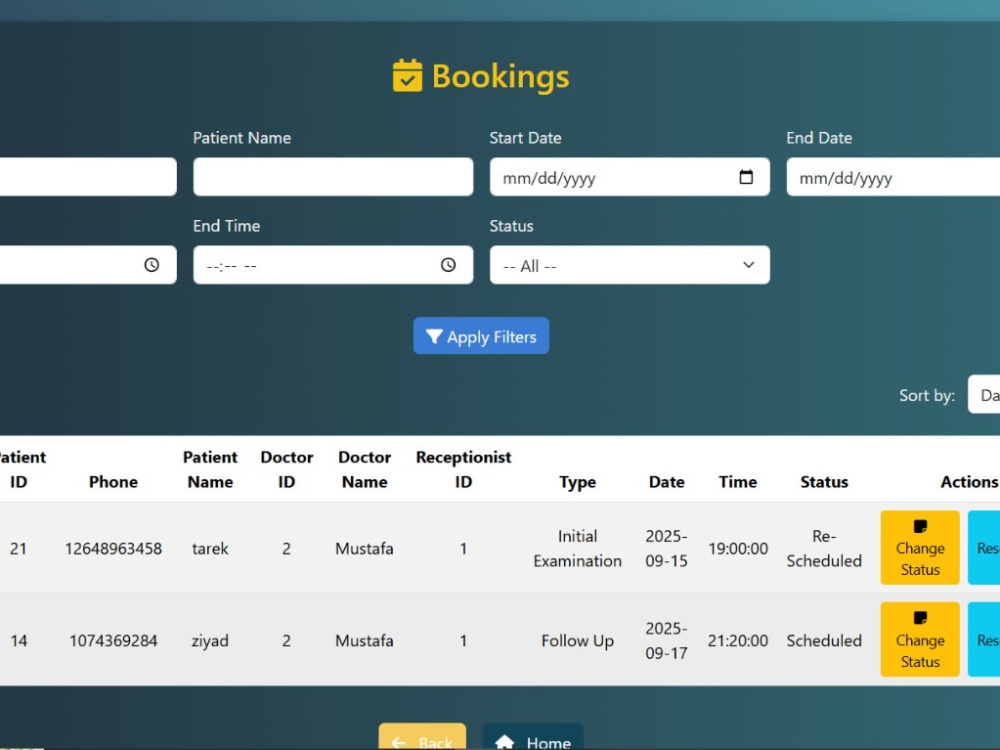Click the End Time field label
The image size is (1000, 750).
coord(226,226)
